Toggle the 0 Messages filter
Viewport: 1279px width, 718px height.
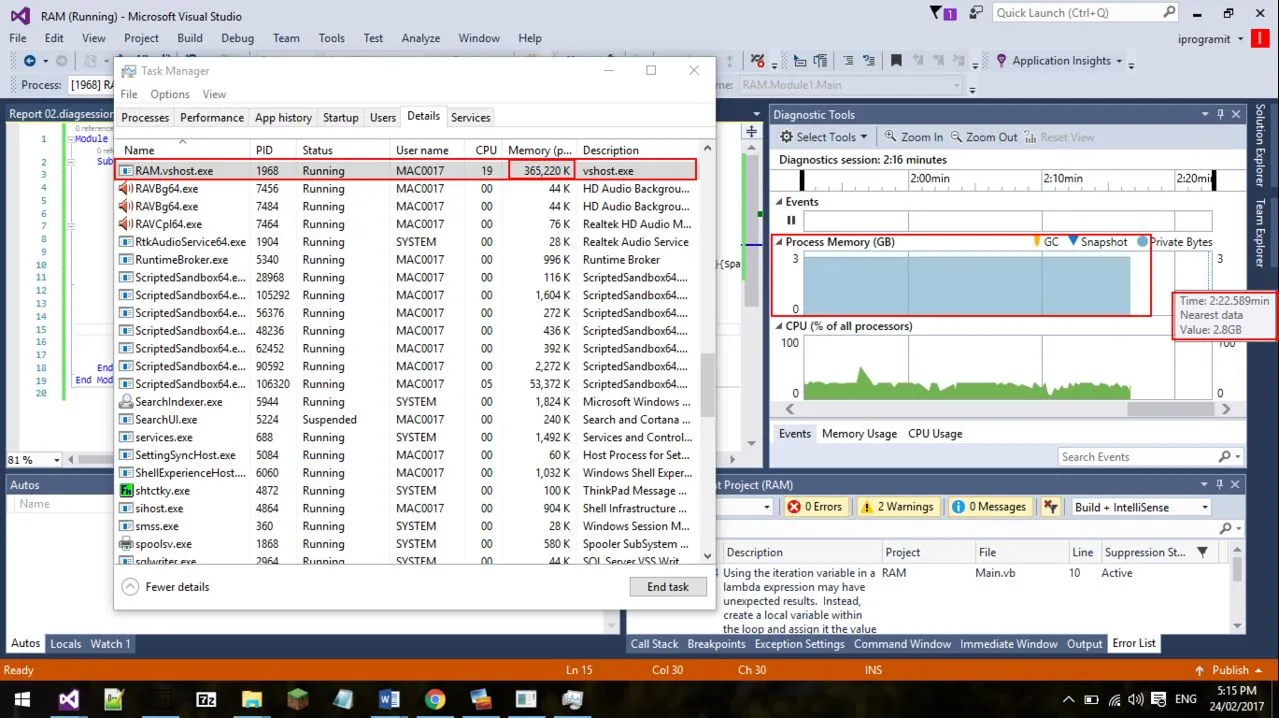click(988, 507)
